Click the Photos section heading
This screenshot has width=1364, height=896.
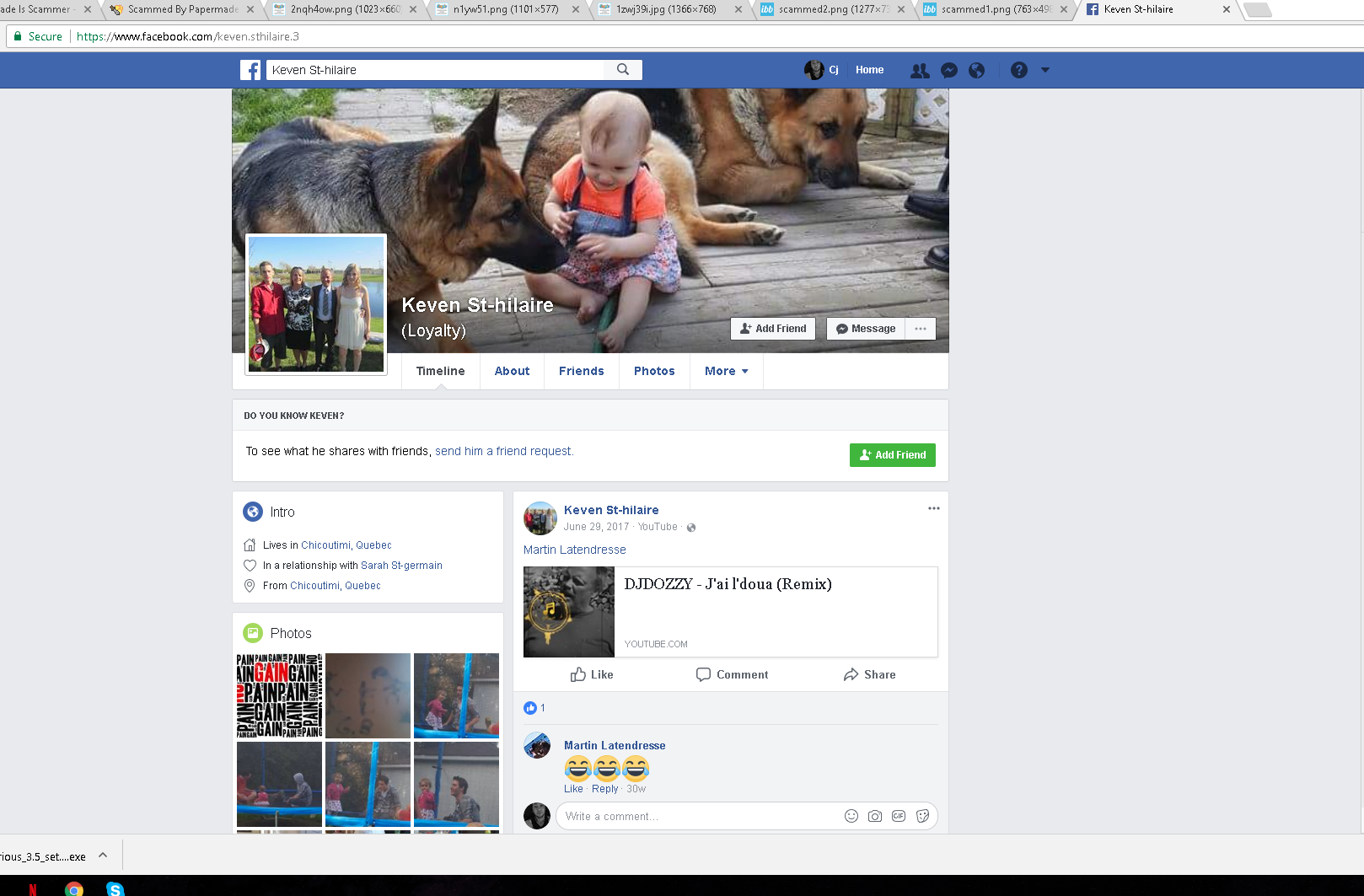pyautogui.click(x=291, y=633)
